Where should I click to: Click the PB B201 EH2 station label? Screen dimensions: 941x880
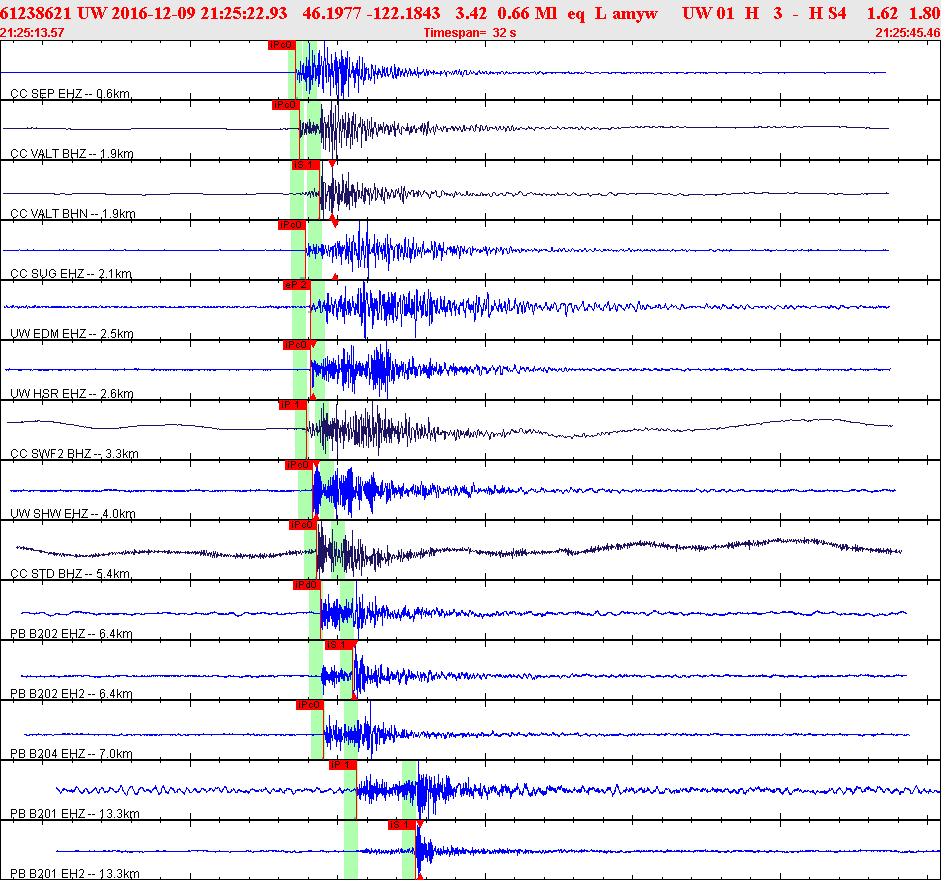(74, 874)
